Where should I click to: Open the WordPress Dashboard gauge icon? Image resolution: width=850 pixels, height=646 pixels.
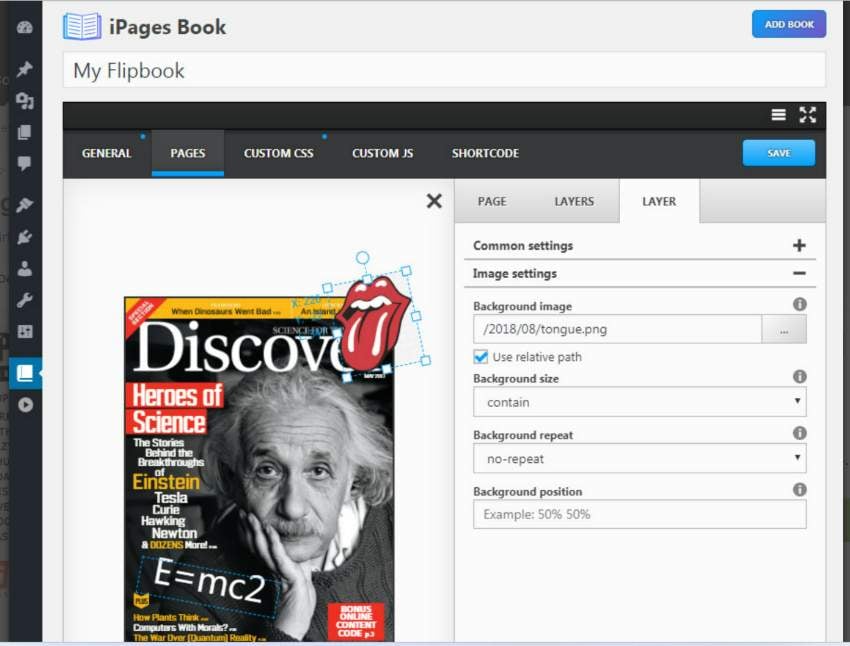pyautogui.click(x=25, y=26)
